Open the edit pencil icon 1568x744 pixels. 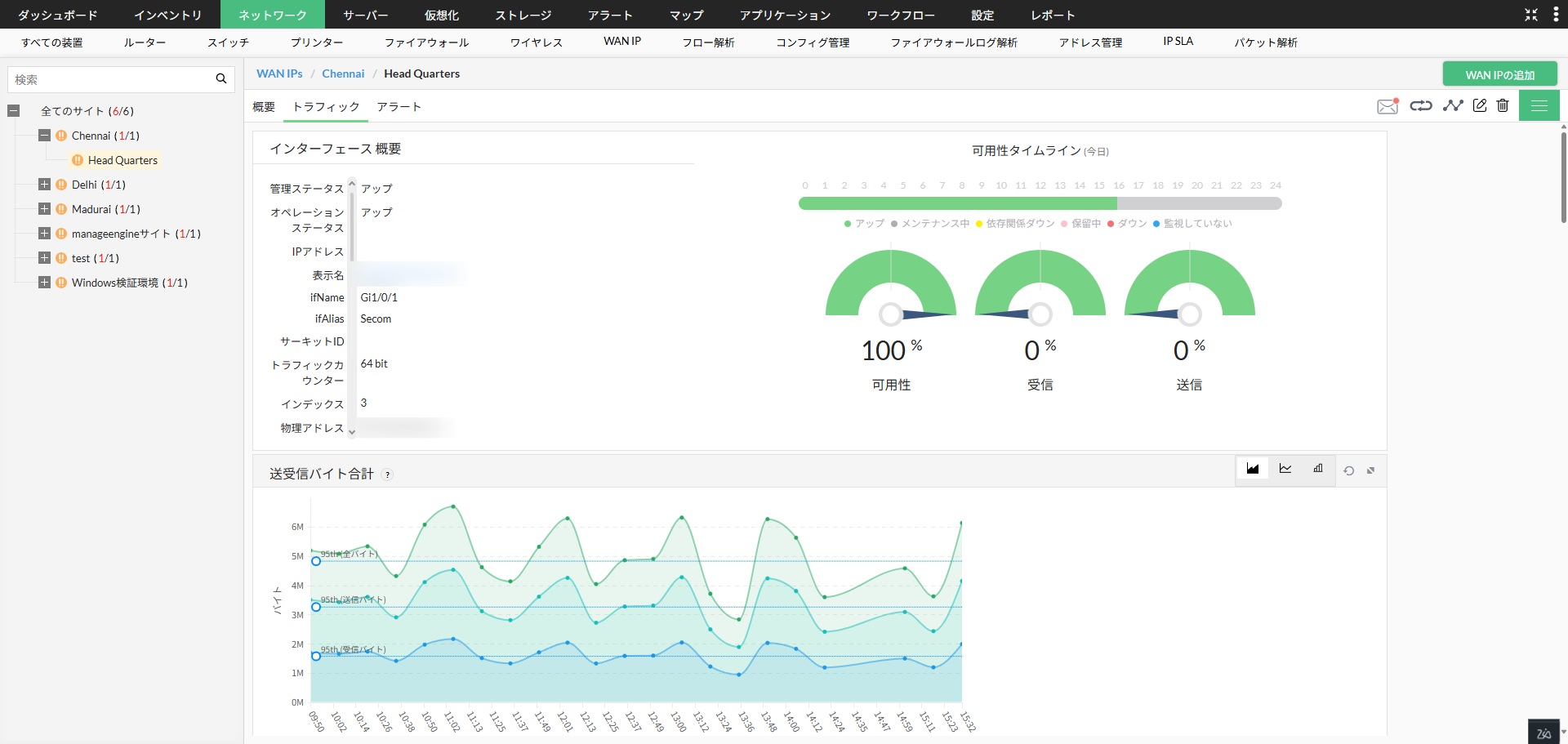click(x=1479, y=105)
